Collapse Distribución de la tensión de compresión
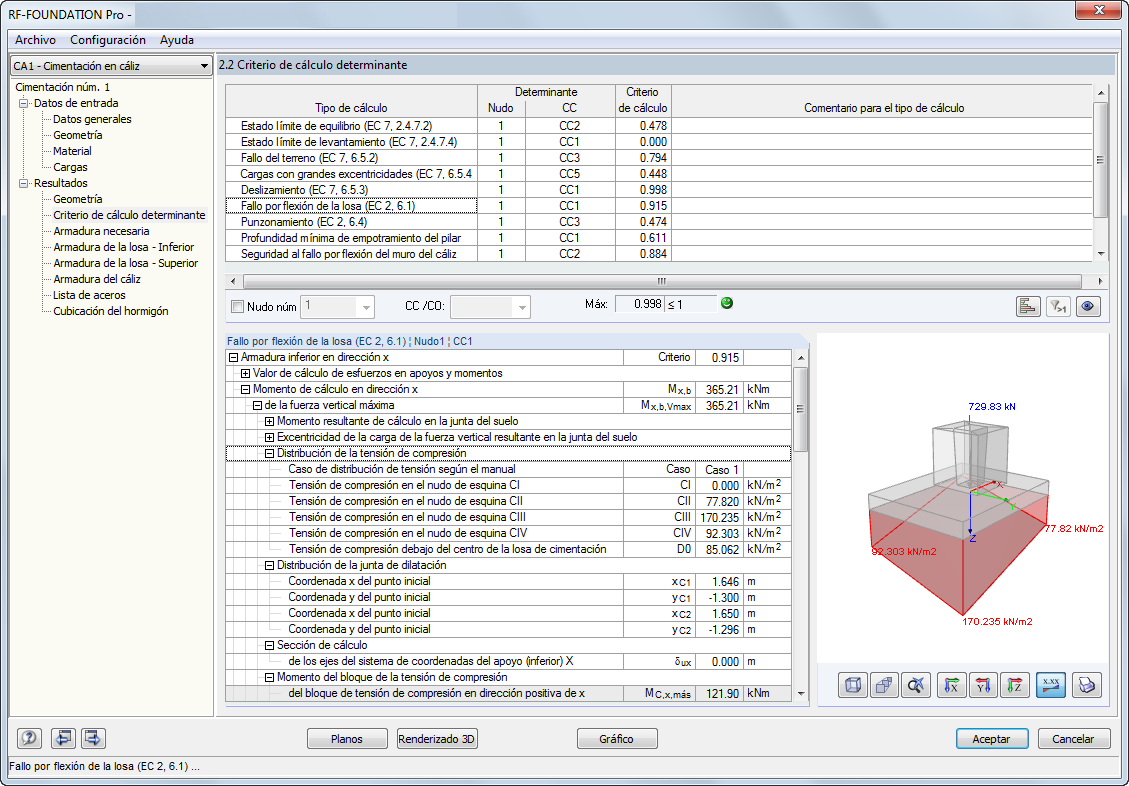Image resolution: width=1129 pixels, height=786 pixels. (x=269, y=453)
